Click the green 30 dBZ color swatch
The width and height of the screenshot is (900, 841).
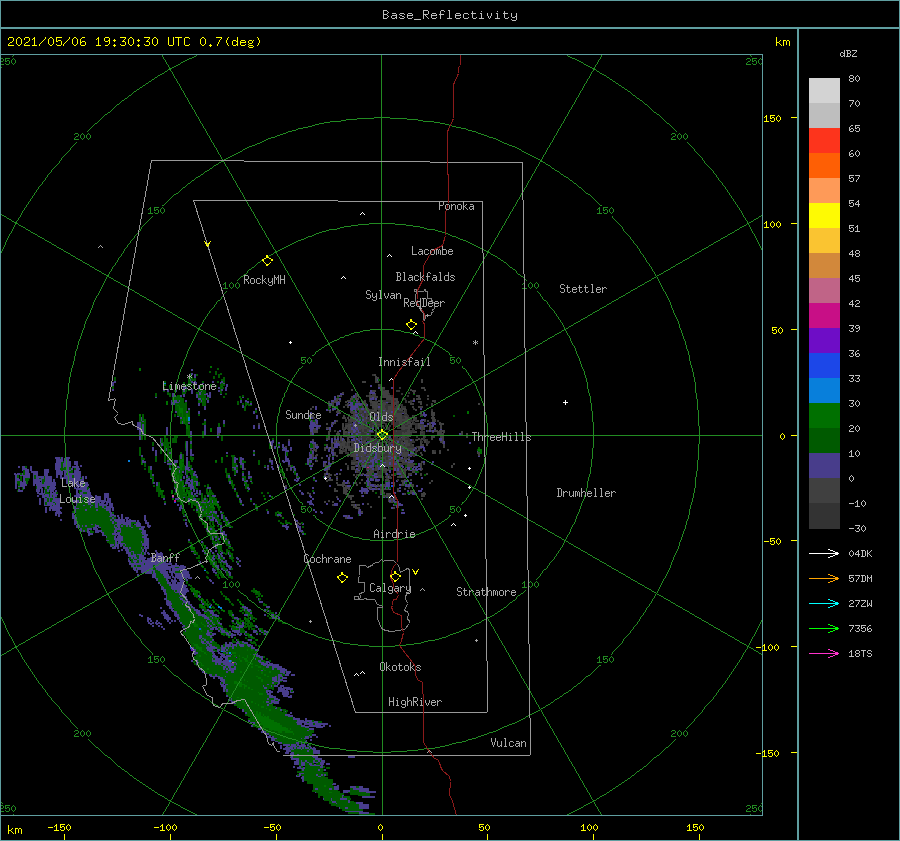(824, 415)
